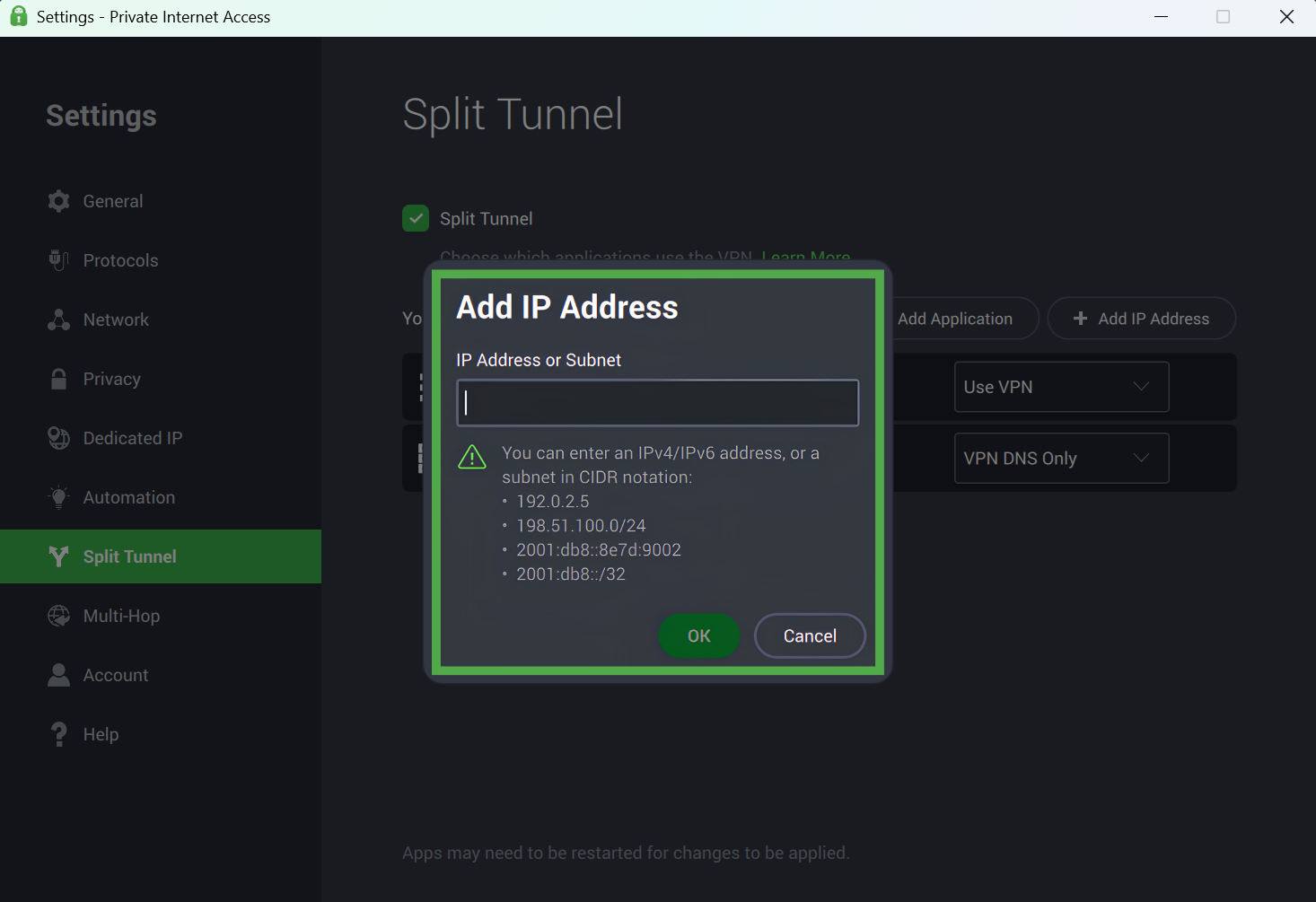Viewport: 1316px width, 902px height.
Task: Click the Automation lightbulb icon
Action: click(x=58, y=497)
